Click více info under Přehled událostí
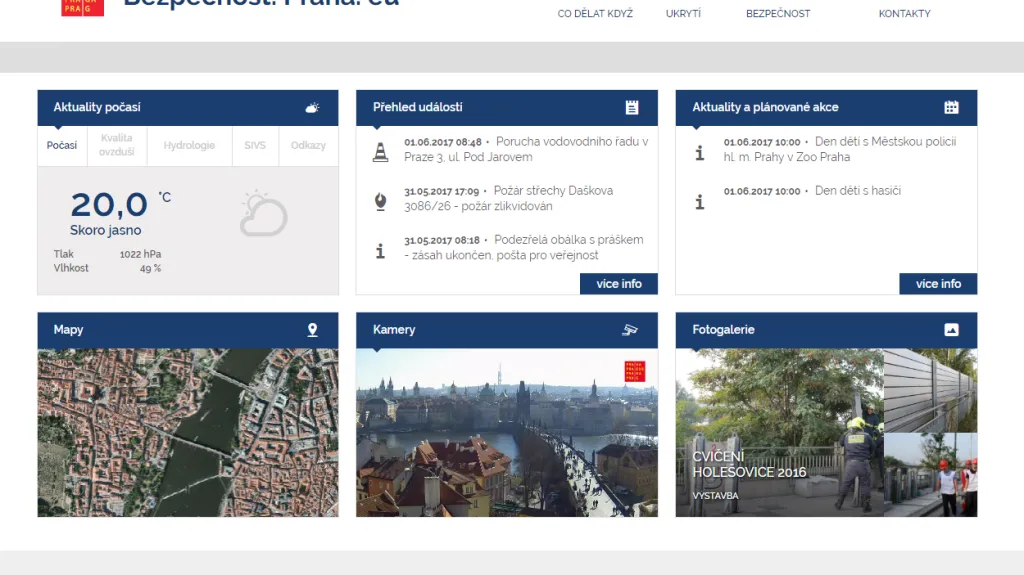This screenshot has height=575, width=1024. pyautogui.click(x=619, y=284)
